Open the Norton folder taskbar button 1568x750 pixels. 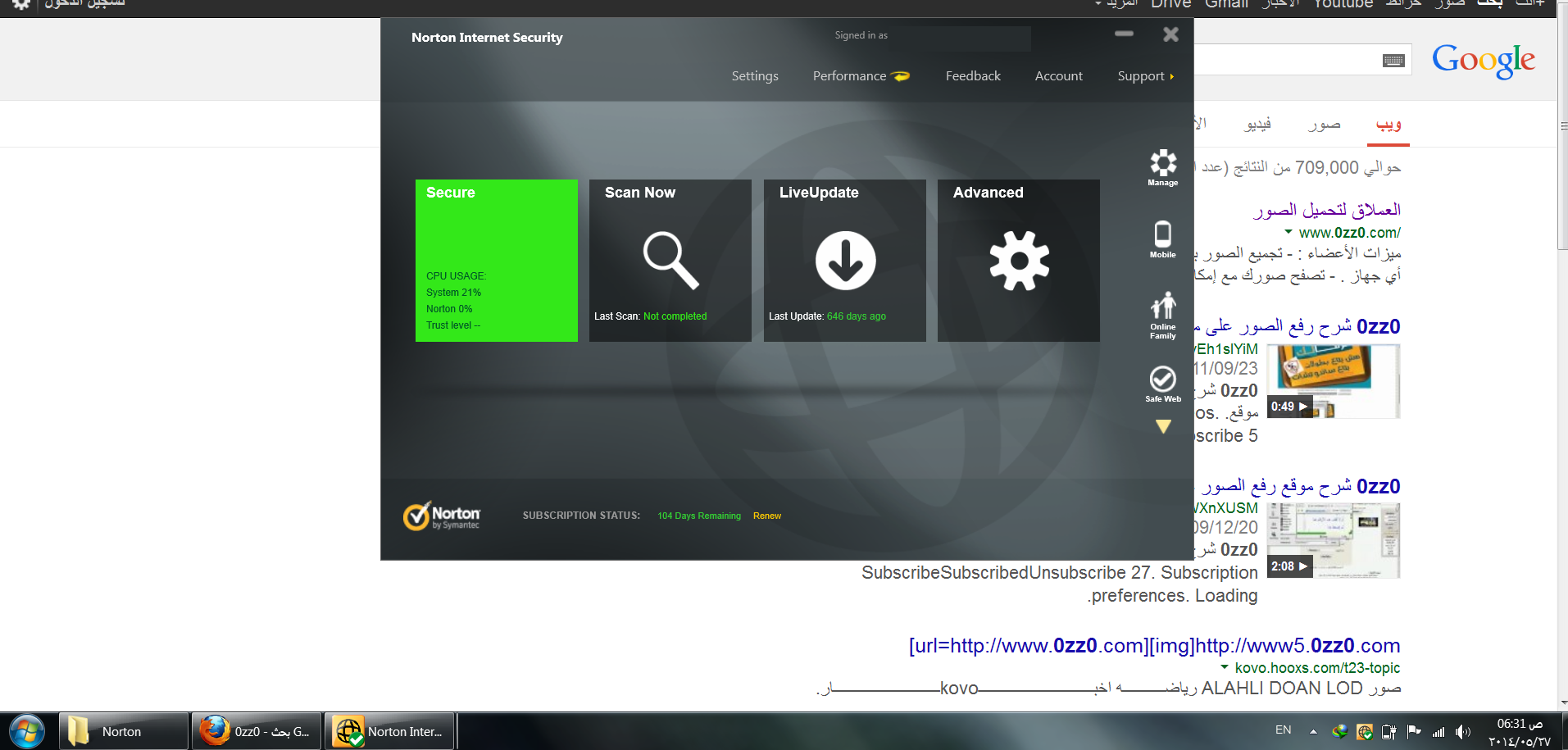(124, 731)
